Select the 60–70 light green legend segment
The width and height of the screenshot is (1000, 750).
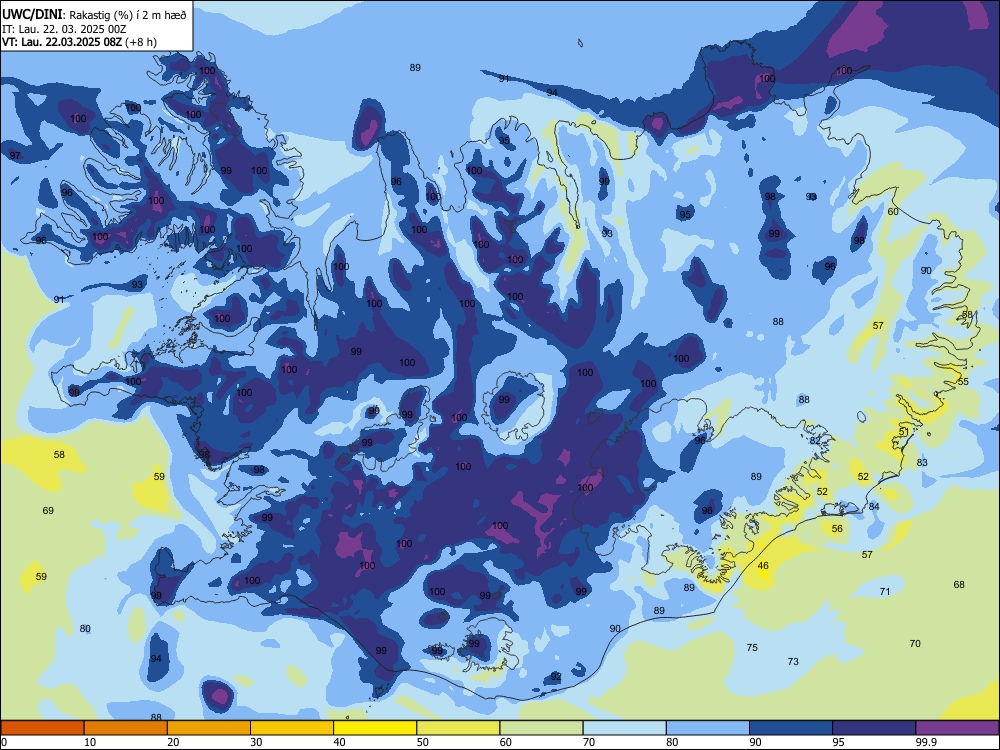click(541, 728)
